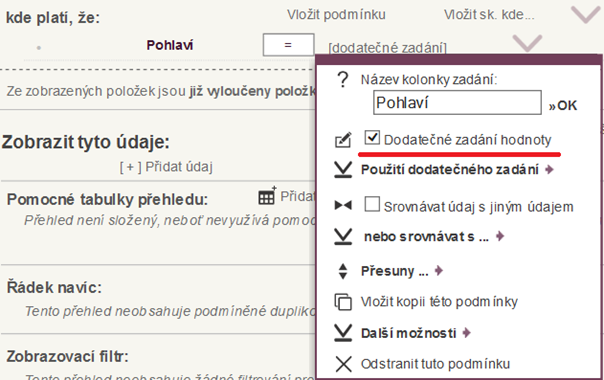Click the X icon beside Odstranit tuto podmínku
This screenshot has width=604, height=380.
tap(343, 364)
